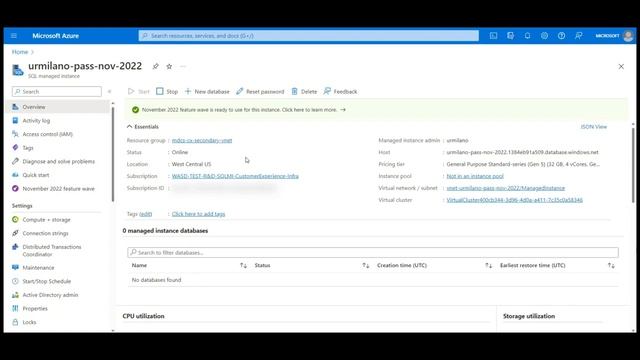The image size is (640, 360).
Task: Click Reset password in the toolbar
Action: pos(260,91)
